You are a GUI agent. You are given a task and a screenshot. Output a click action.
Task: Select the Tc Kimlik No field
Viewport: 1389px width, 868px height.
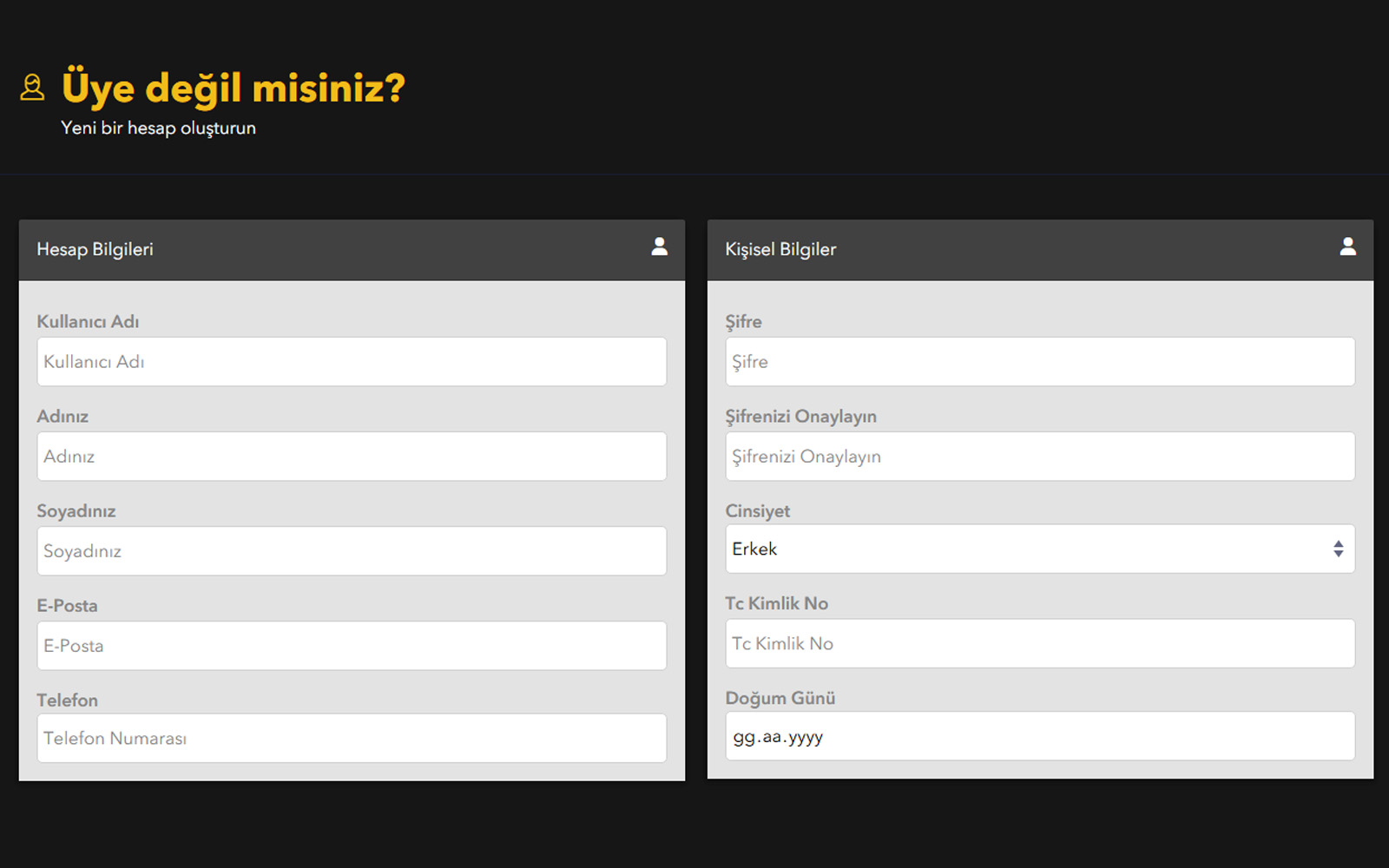click(x=1039, y=643)
